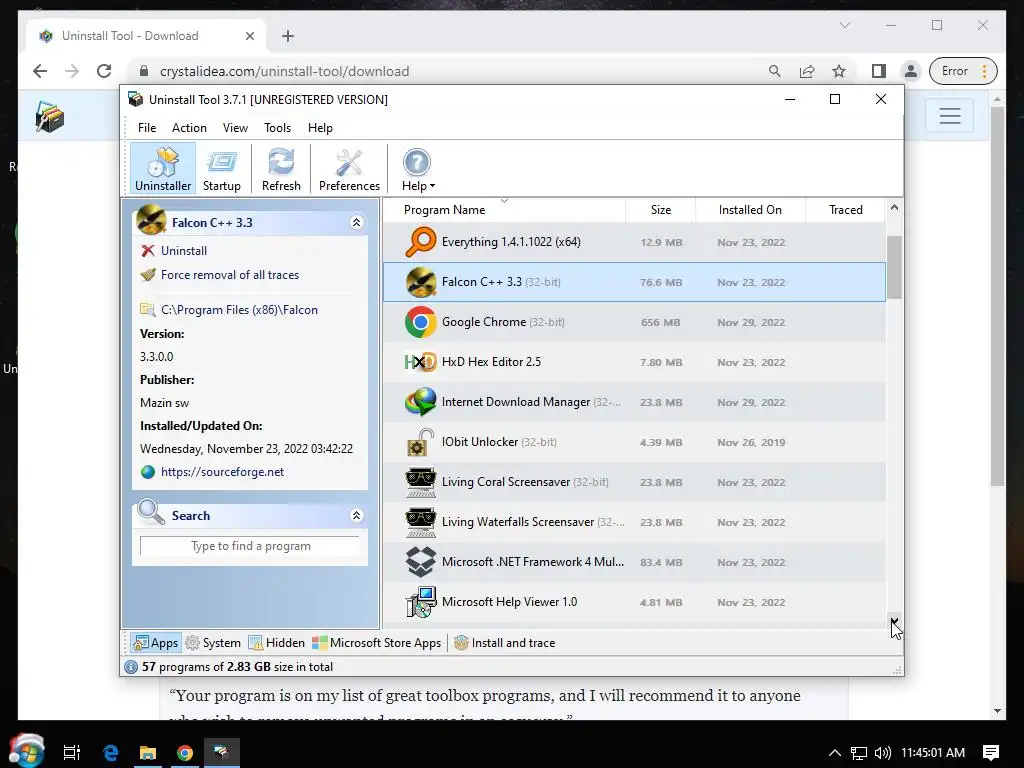Sort by Size column header
This screenshot has width=1024, height=768.
pyautogui.click(x=661, y=210)
